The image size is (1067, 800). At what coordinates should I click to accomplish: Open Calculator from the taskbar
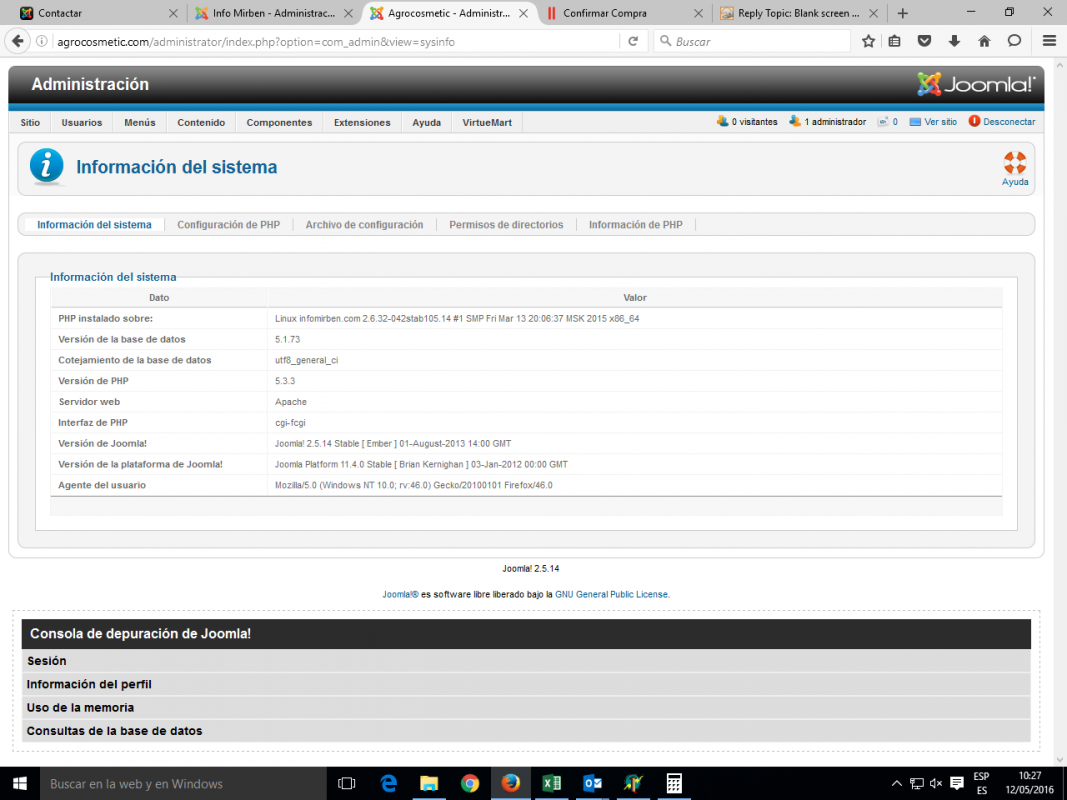pyautogui.click(x=674, y=783)
